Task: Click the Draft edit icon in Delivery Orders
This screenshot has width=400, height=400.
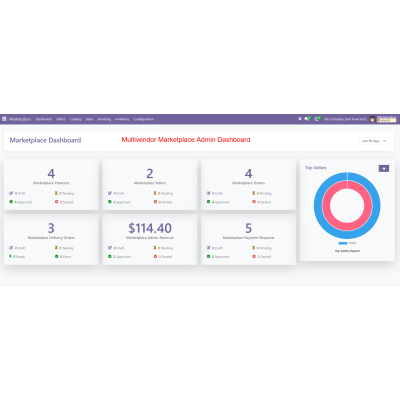Action: point(11,248)
